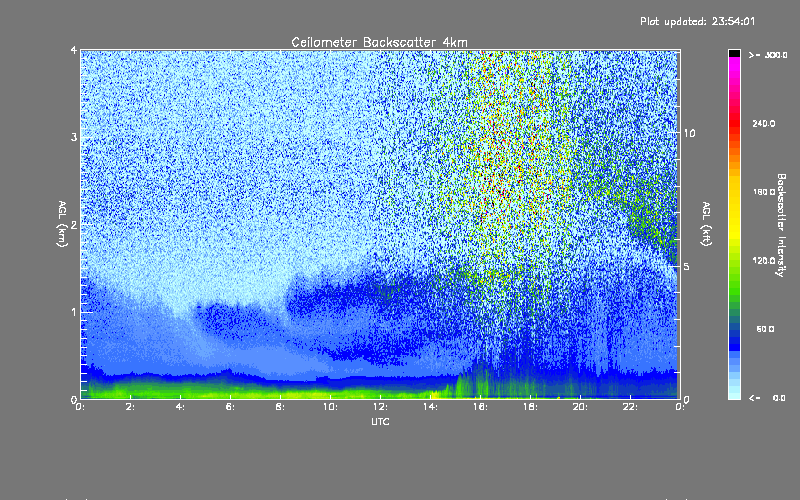Screen dimensions: 800x500
Task: Click the '4:' UTC tick label
Action: tap(181, 407)
